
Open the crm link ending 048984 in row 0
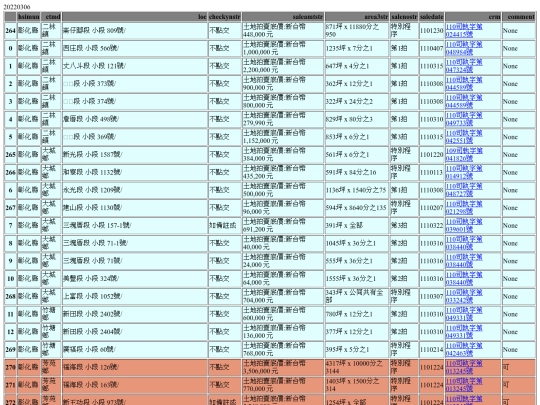pos(464,48)
